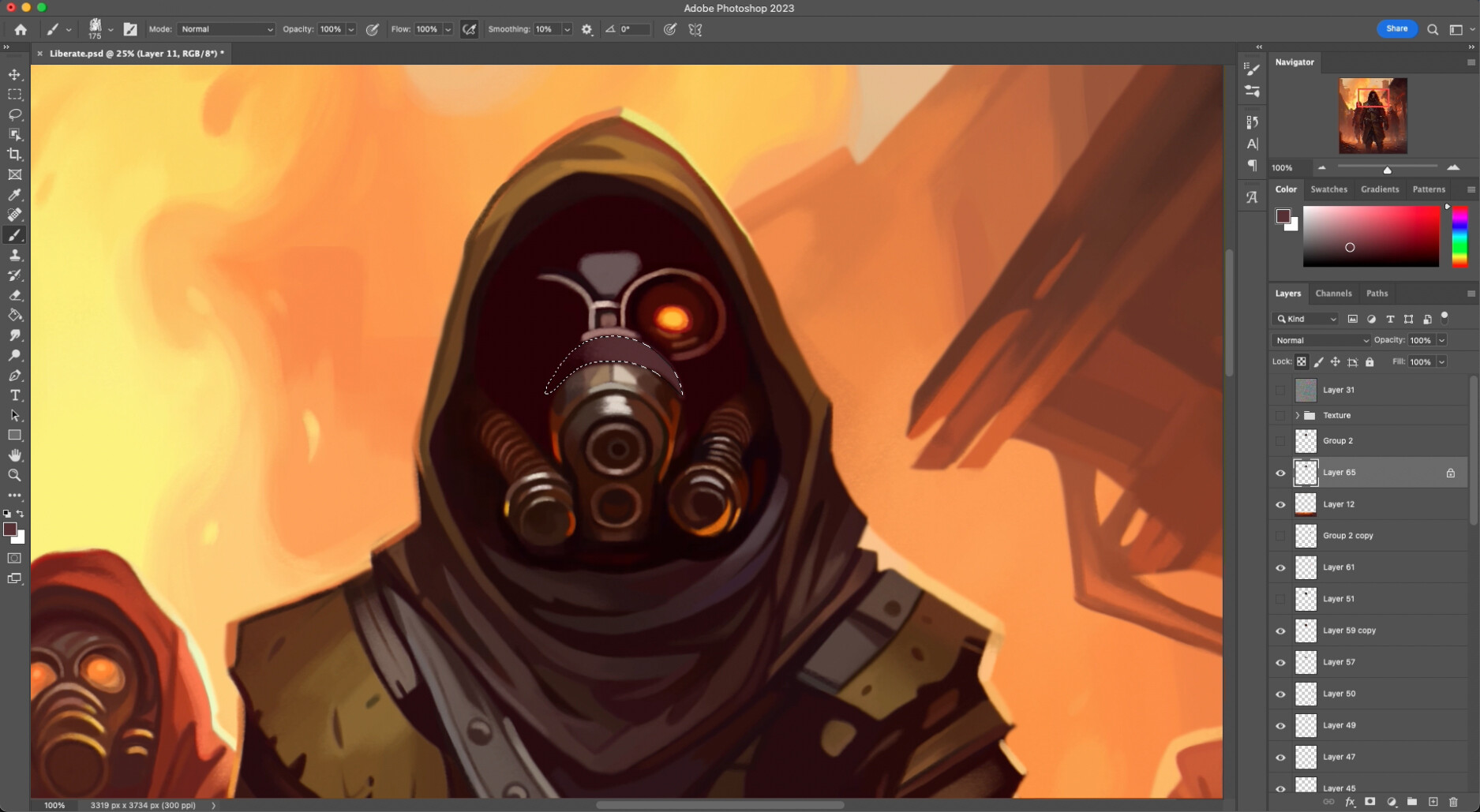The height and width of the screenshot is (812, 1480).
Task: Click the Navigator preview thumbnail
Action: [x=1373, y=115]
